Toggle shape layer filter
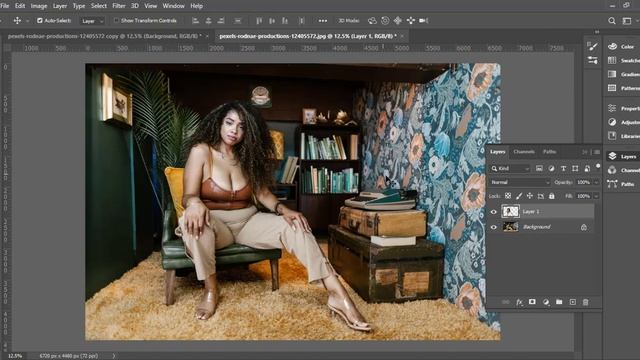 coord(575,168)
